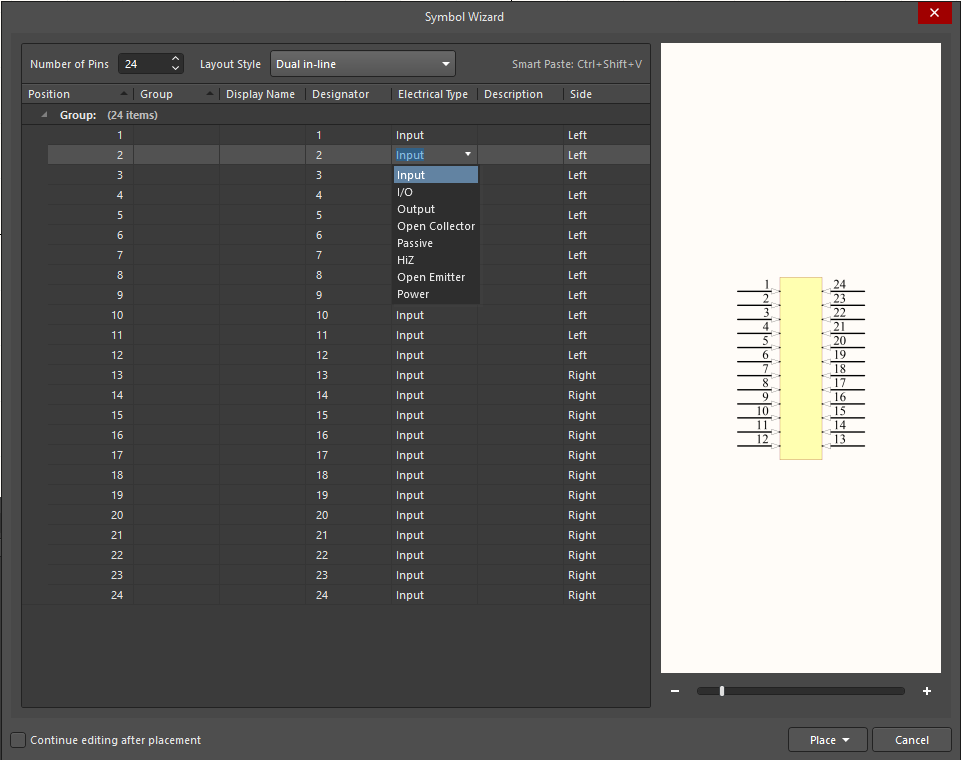Click the Designator cell of pin 8
Screen dimensions: 961x760
click(x=349, y=275)
